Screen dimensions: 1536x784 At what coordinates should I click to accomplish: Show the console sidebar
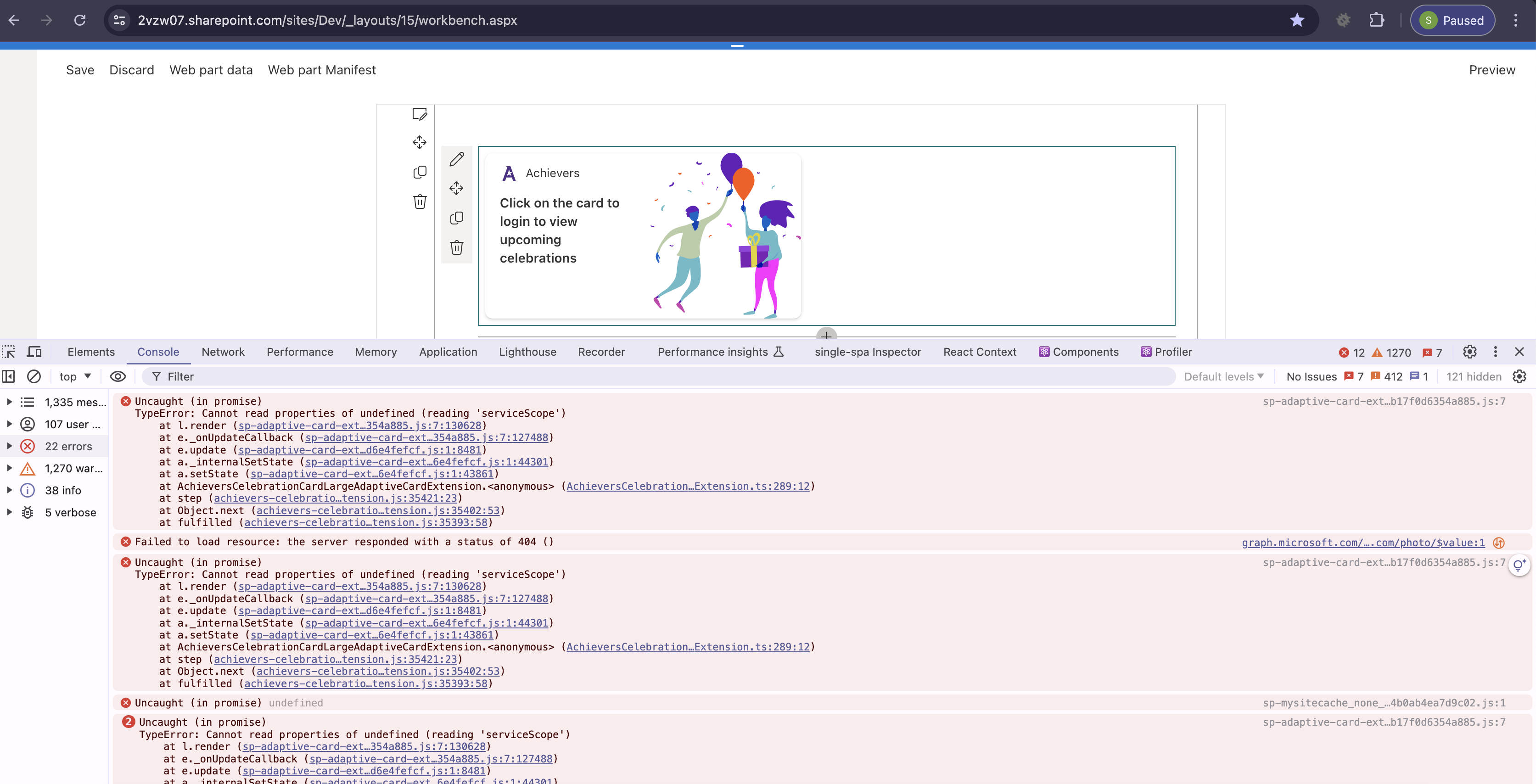pos(8,376)
